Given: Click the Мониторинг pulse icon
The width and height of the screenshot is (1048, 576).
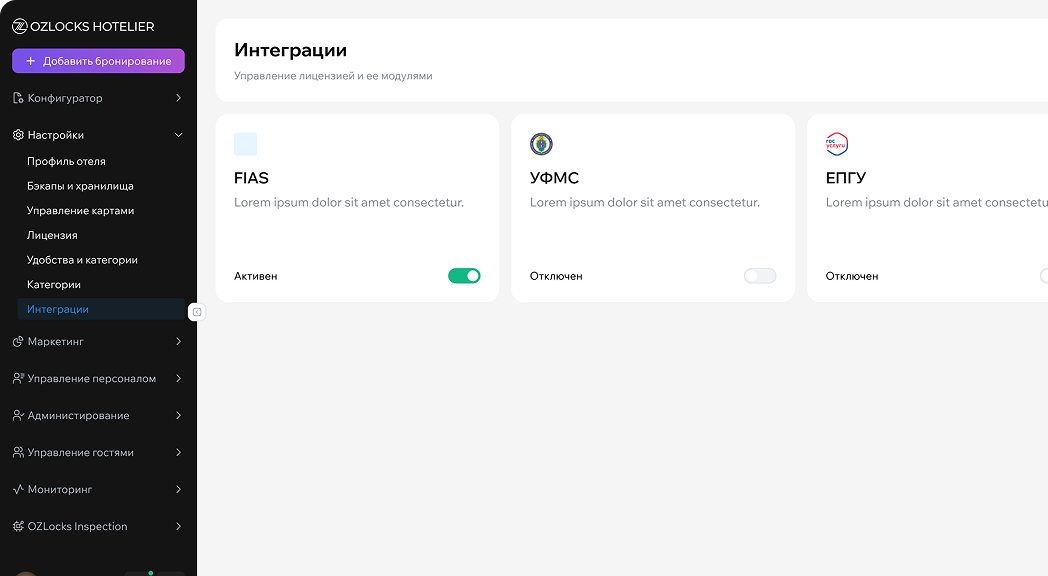Looking at the screenshot, I should [18, 490].
